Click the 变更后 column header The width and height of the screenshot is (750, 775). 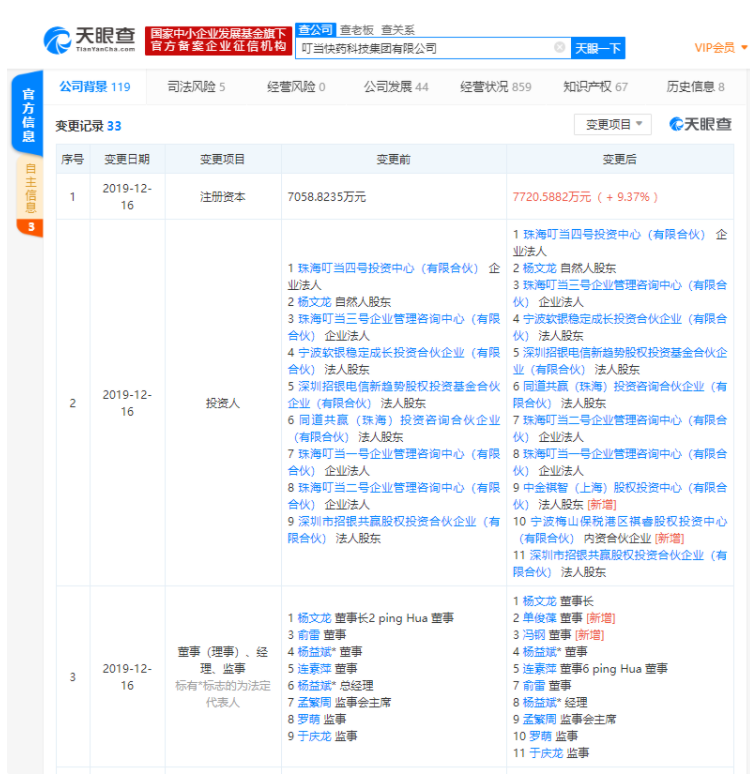point(619,159)
